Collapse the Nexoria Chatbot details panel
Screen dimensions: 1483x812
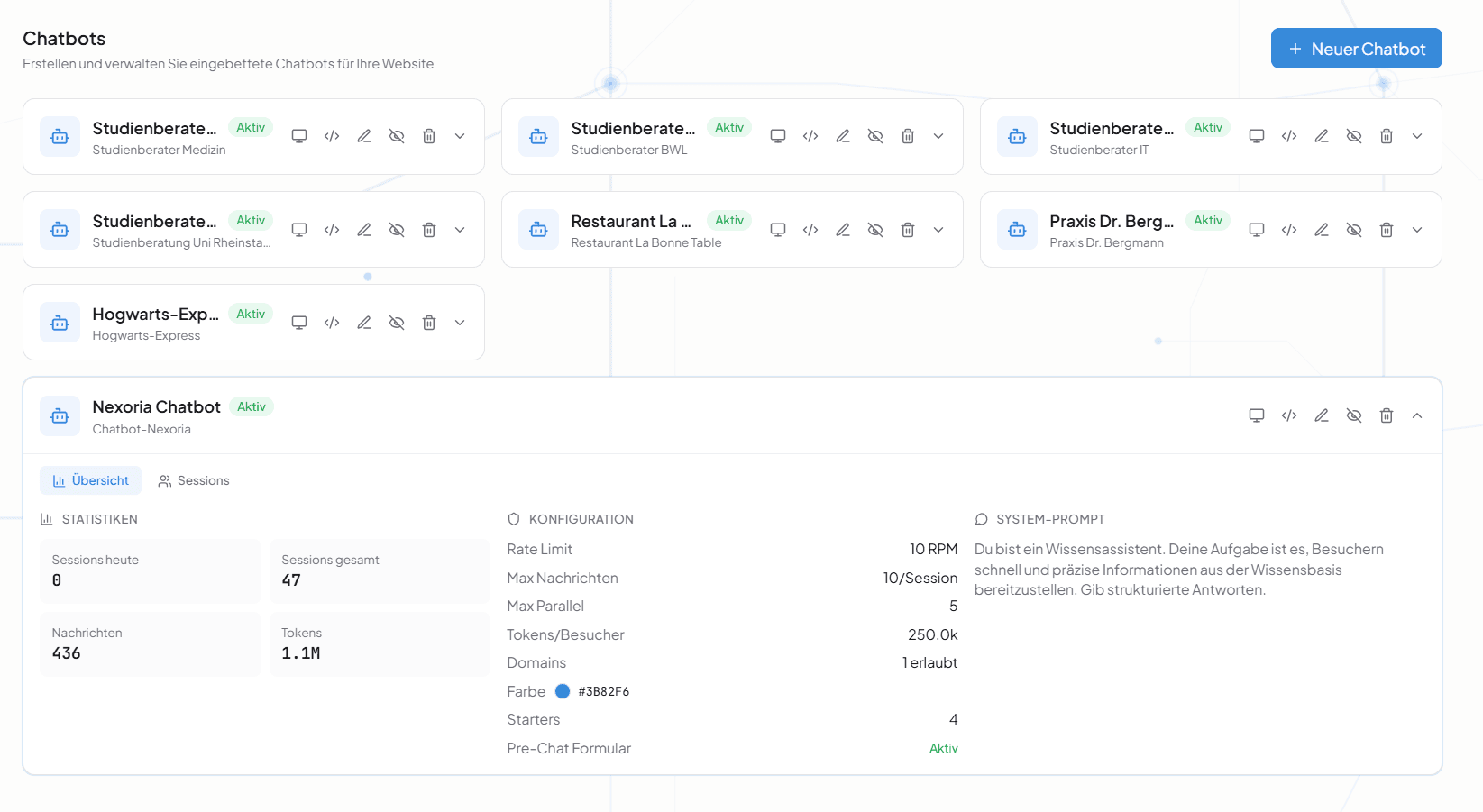pos(1417,415)
